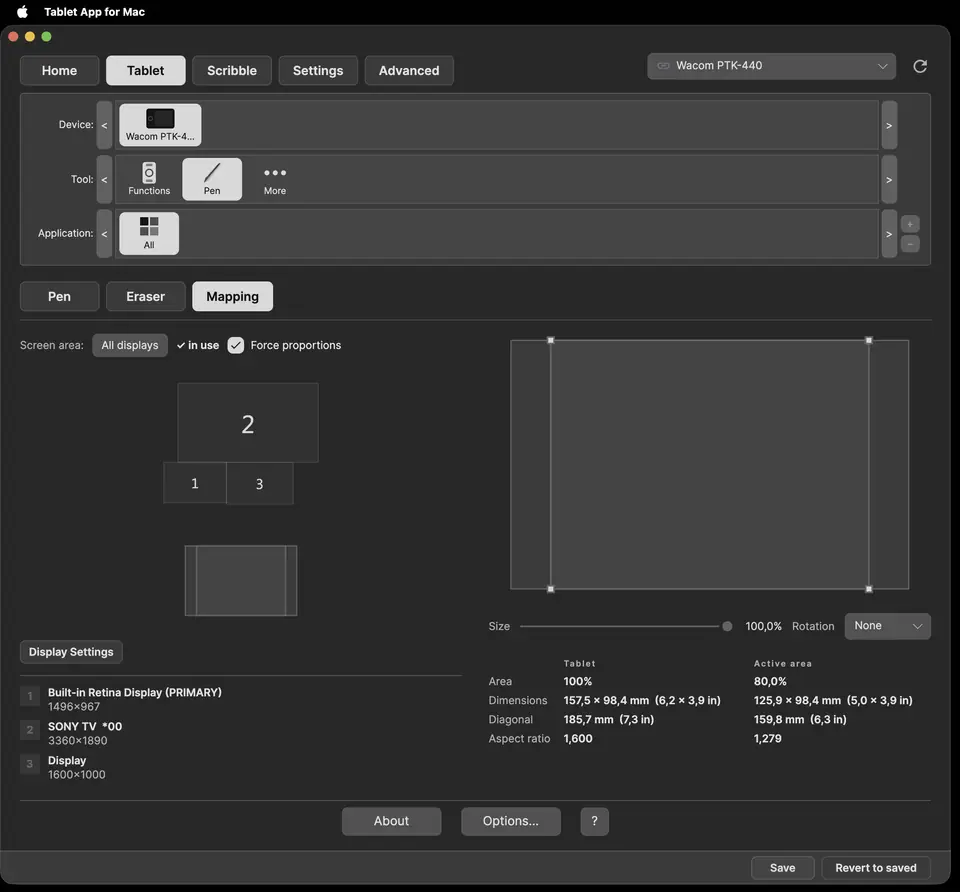The height and width of the screenshot is (892, 960).
Task: Choose the Functions tool
Action: pyautogui.click(x=149, y=179)
